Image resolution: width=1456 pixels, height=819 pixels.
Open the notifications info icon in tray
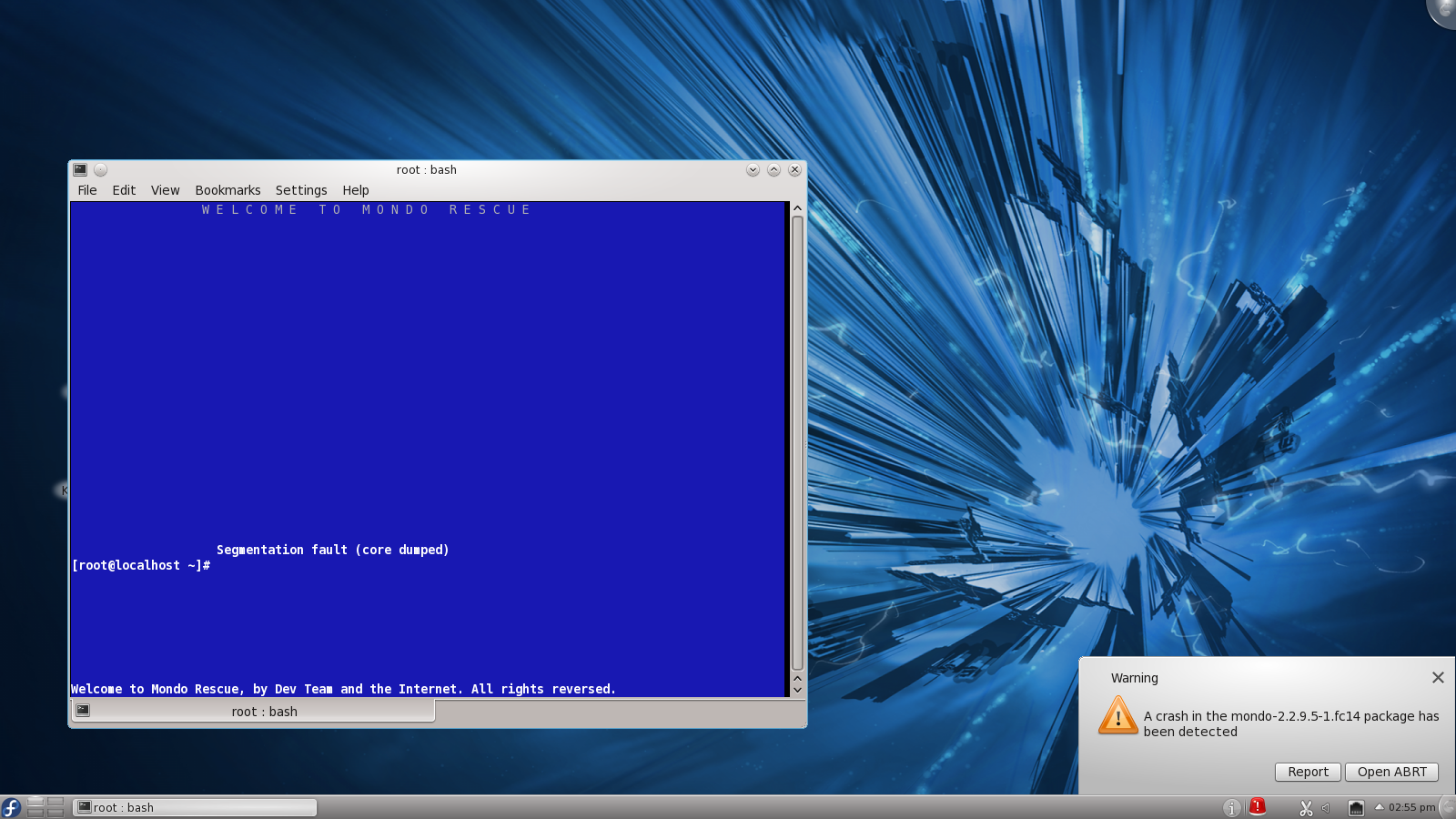[x=1231, y=808]
